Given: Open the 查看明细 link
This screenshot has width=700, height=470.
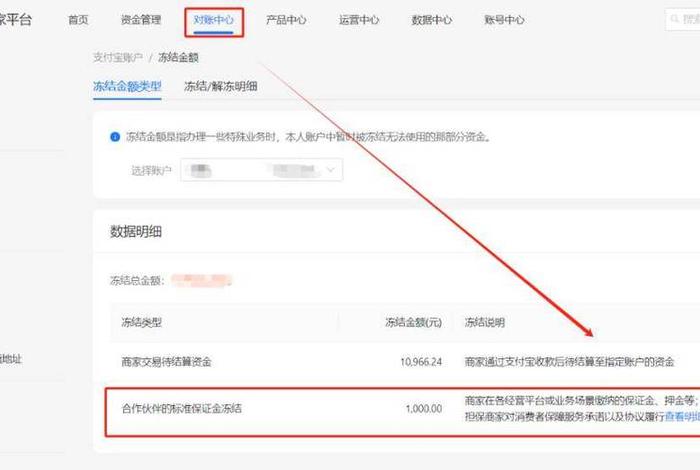Looking at the screenshot, I should [x=683, y=416].
